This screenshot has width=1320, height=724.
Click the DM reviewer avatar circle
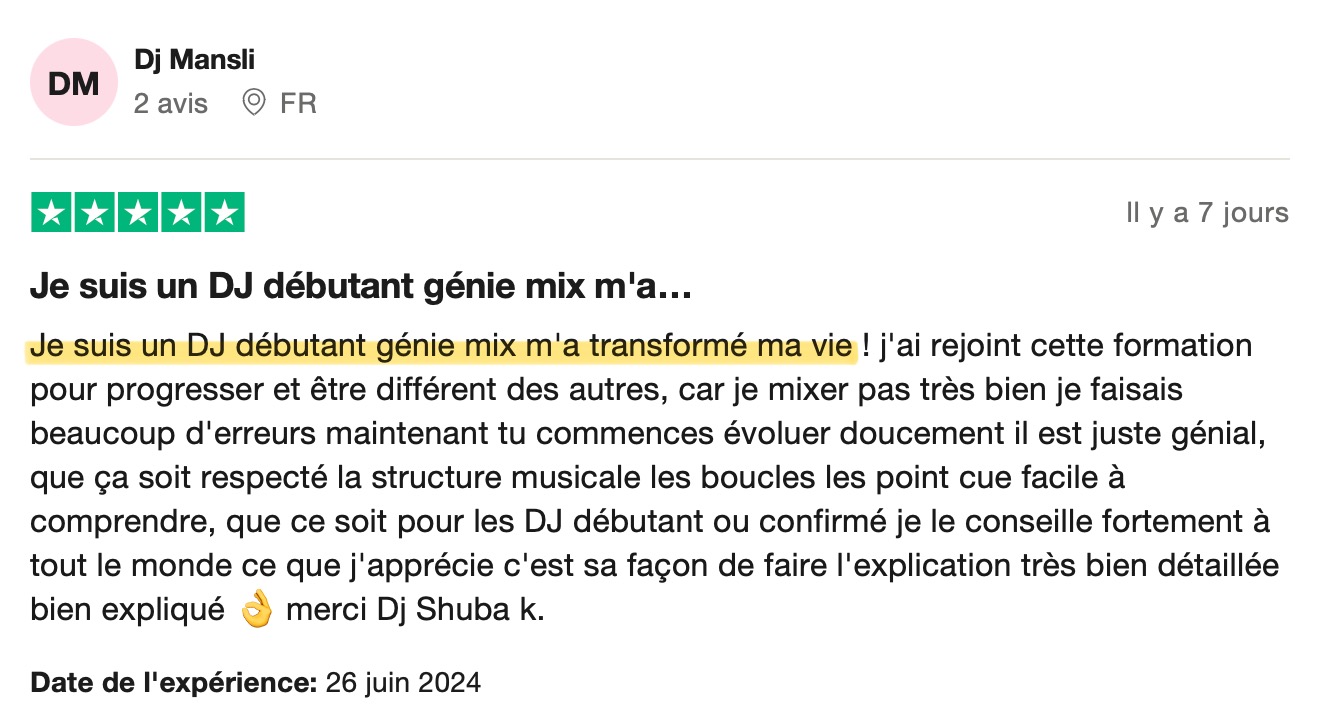coord(74,83)
